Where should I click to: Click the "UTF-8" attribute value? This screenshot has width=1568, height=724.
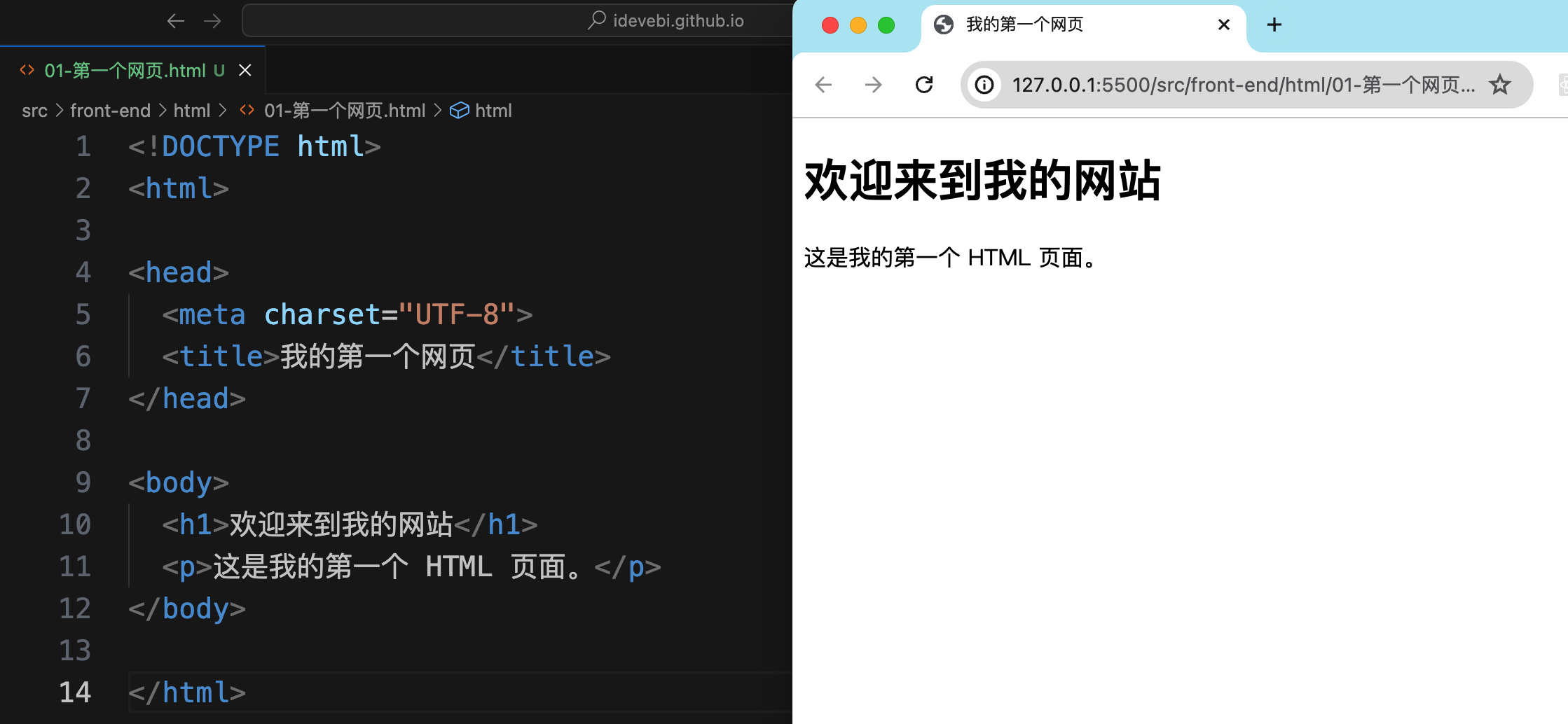tap(457, 314)
